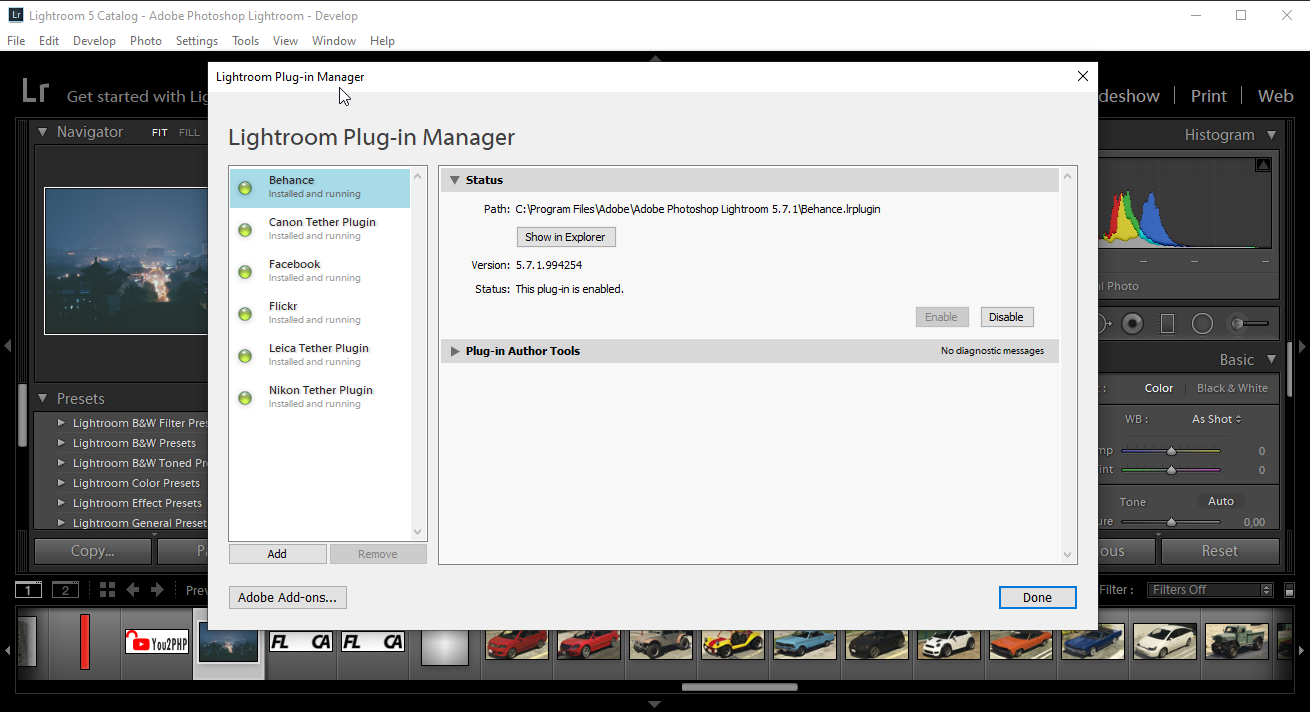Click the Adobe Add-ons button
The image size is (1310, 712).
[x=288, y=598]
